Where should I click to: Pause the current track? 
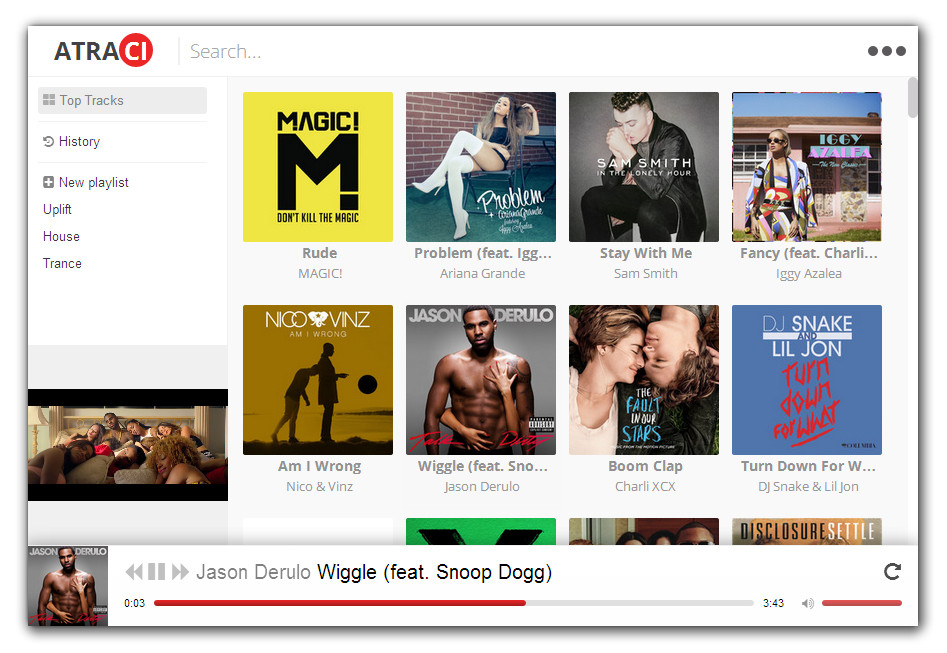coord(156,571)
